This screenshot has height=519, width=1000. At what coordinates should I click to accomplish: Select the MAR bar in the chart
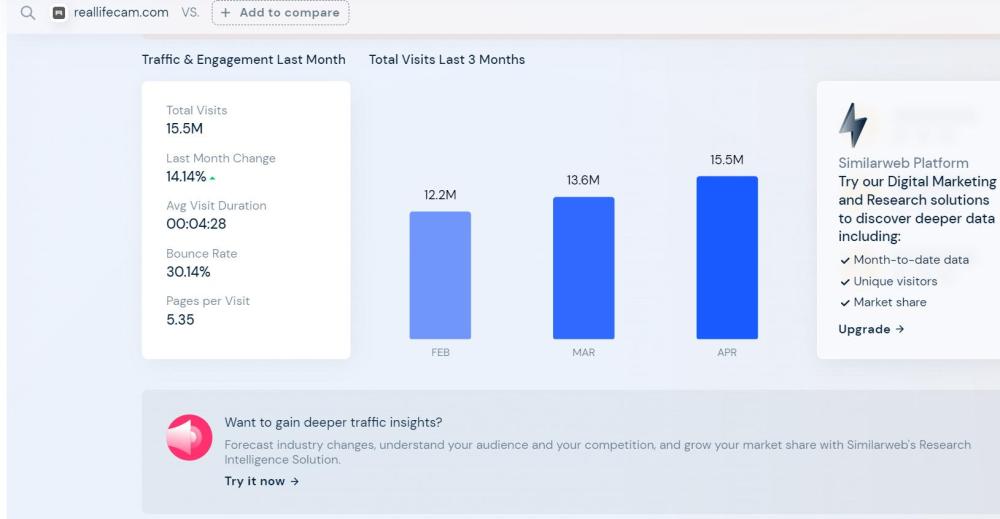583,267
